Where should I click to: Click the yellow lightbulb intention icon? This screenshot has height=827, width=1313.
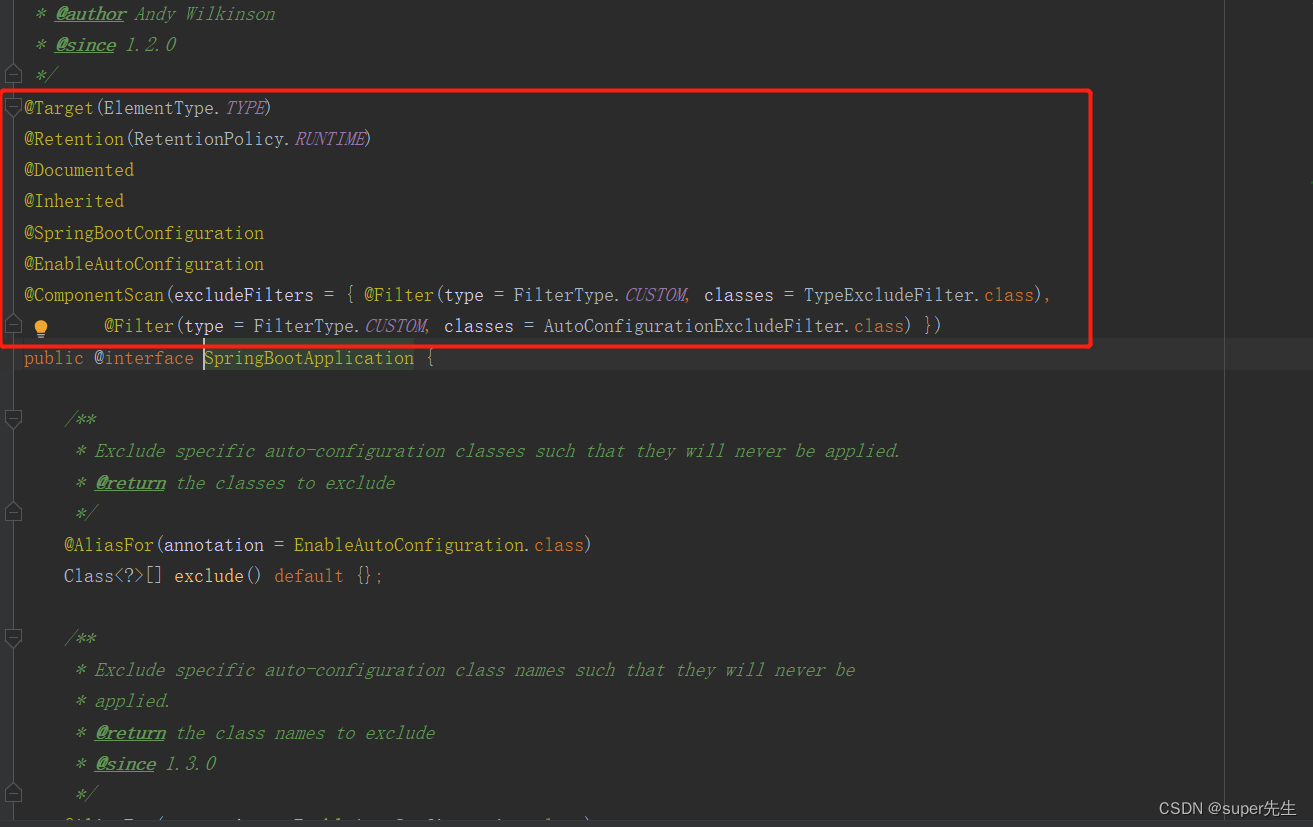[41, 328]
